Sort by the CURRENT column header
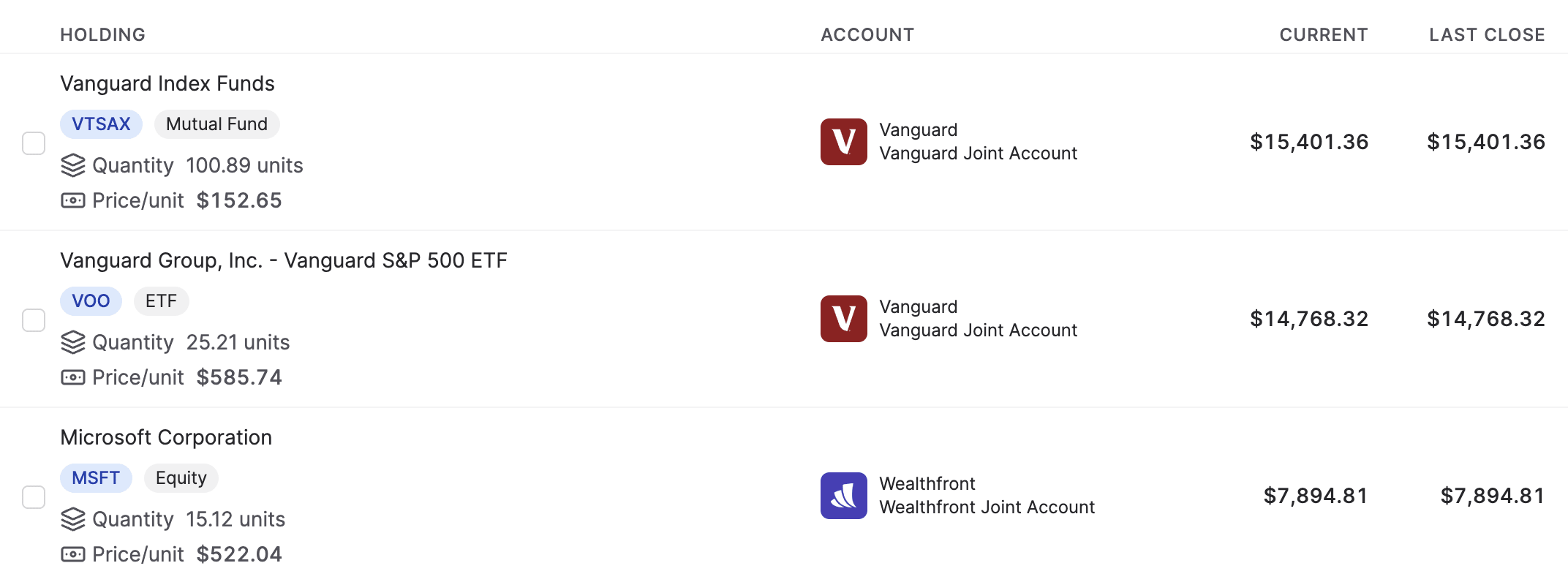Screen dimensions: 1568x582 point(1323,34)
